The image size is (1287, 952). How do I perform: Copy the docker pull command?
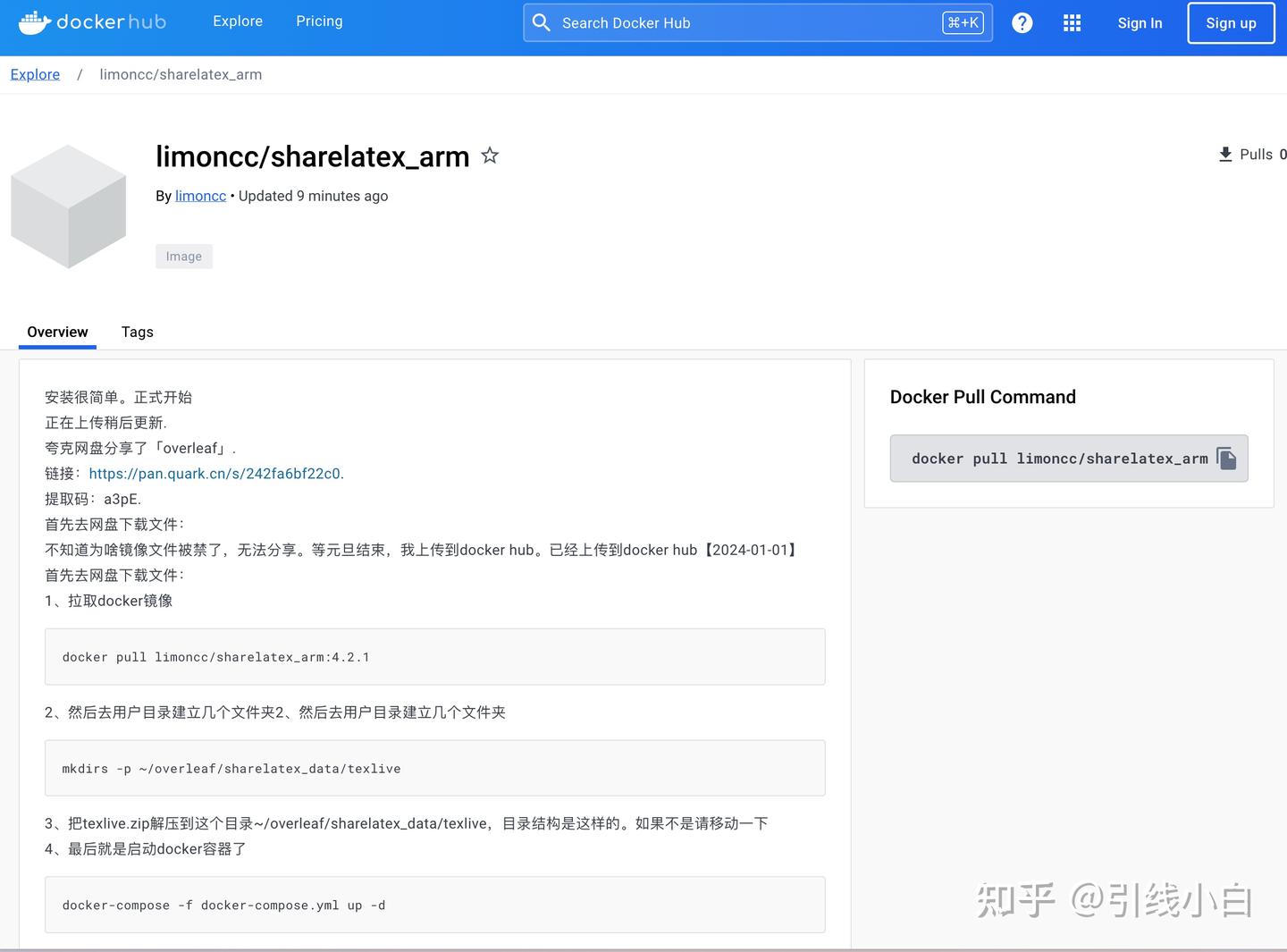point(1227,459)
